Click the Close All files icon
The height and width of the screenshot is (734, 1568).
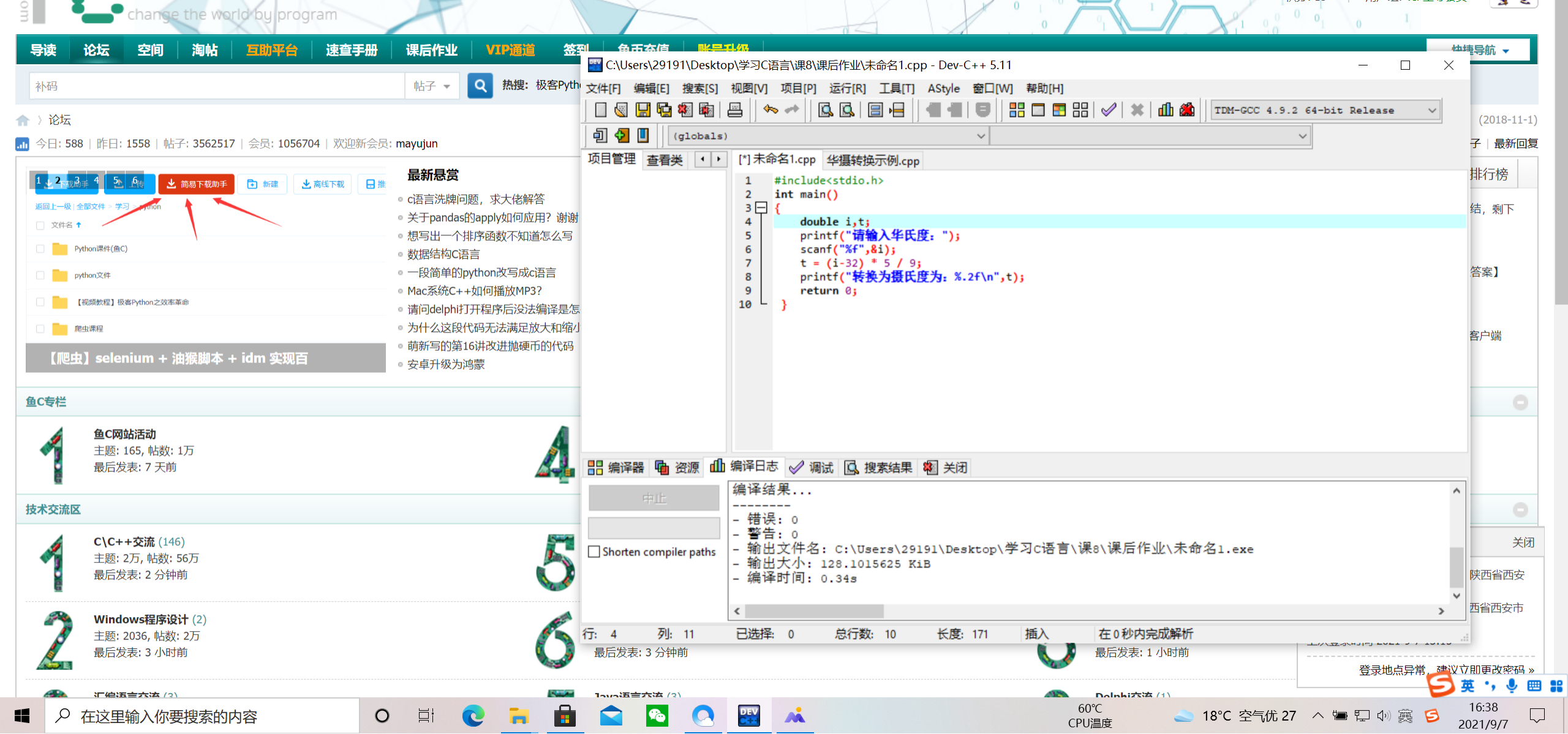click(706, 110)
